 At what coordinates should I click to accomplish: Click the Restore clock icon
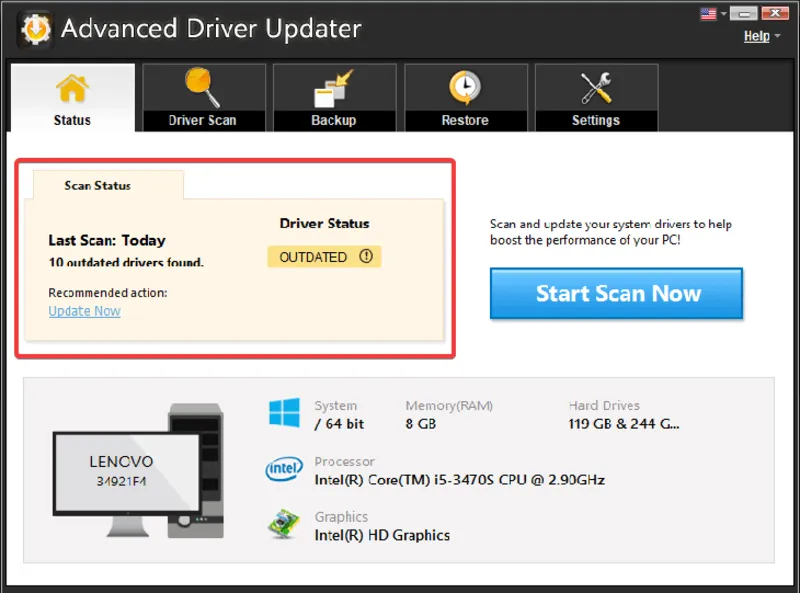tap(465, 87)
